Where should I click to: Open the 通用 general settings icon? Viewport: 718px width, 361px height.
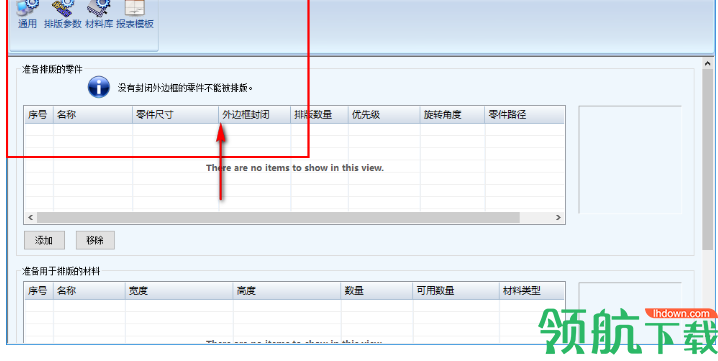pos(27,15)
